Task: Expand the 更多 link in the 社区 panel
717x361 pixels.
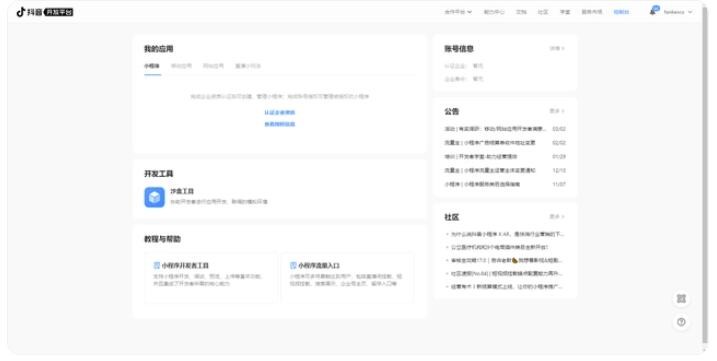Action: click(557, 216)
